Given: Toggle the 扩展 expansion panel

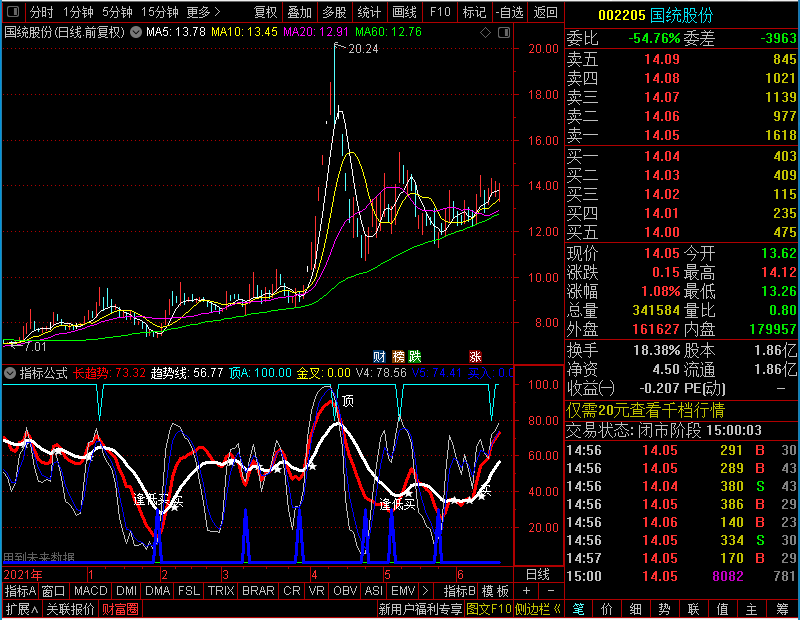Looking at the screenshot, I should click(x=21, y=609).
